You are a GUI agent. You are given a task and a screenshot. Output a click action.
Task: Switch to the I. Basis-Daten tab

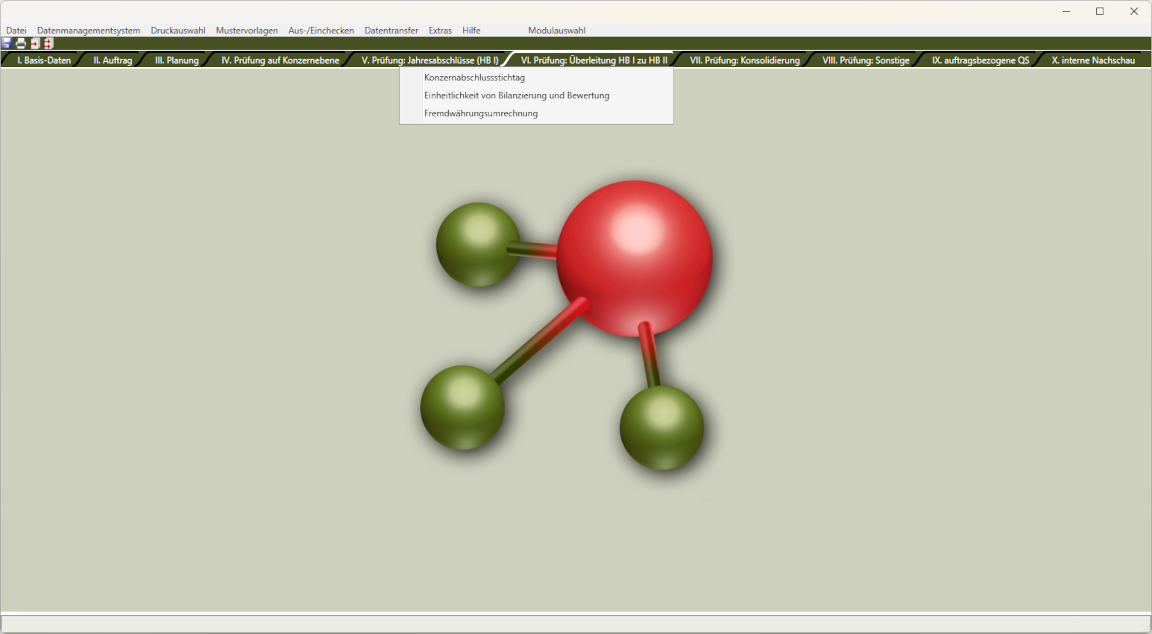click(44, 60)
